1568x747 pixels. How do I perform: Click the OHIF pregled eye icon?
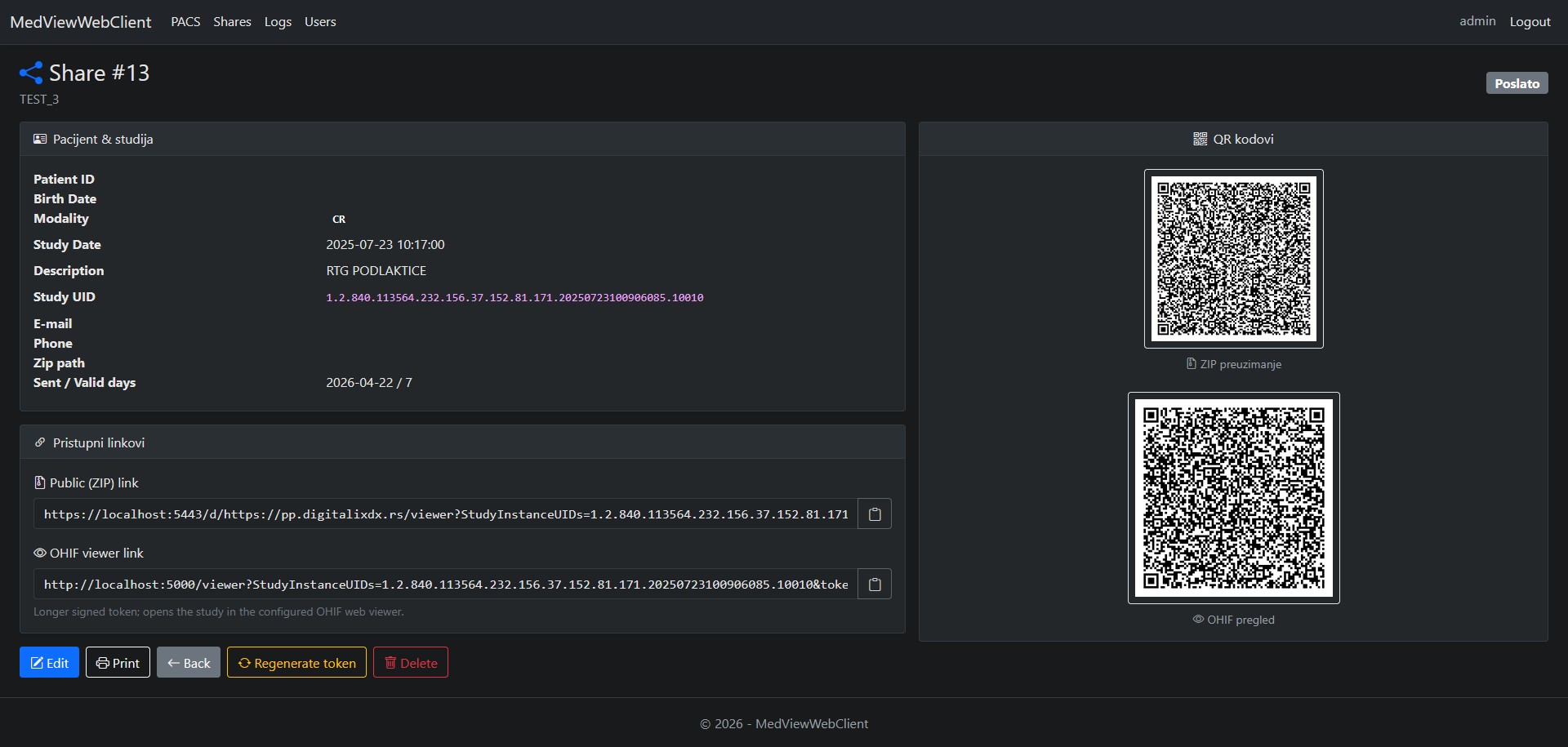[1198, 619]
